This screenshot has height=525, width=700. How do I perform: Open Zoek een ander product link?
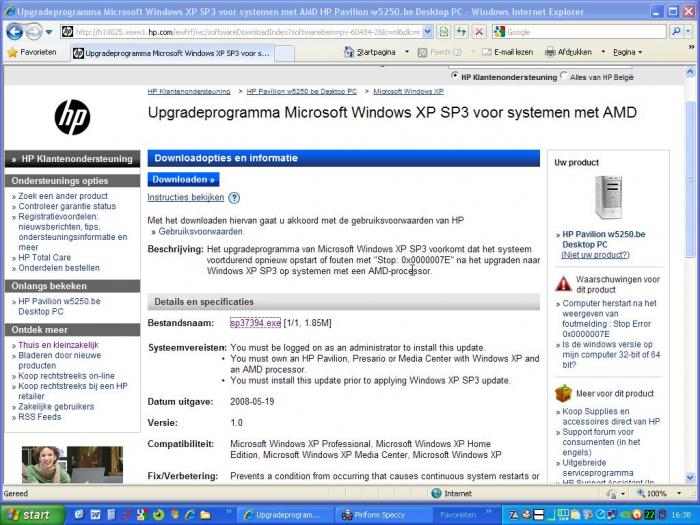(63, 196)
